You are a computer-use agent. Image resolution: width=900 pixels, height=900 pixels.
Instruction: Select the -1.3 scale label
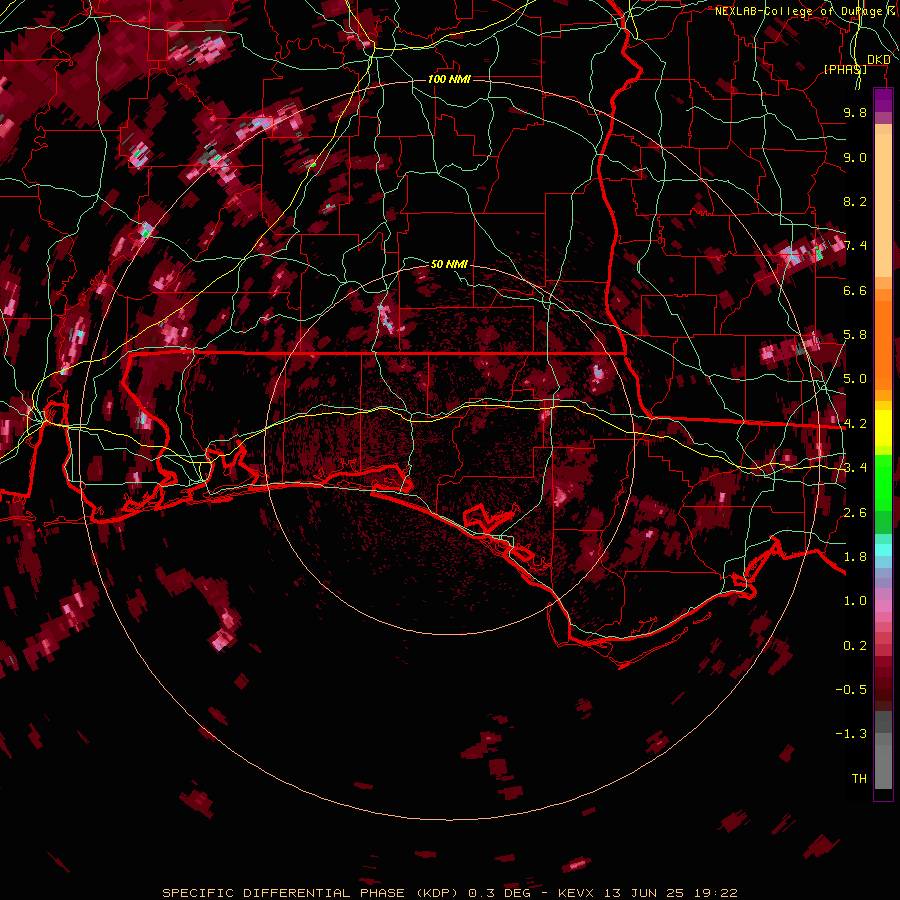[x=852, y=735]
